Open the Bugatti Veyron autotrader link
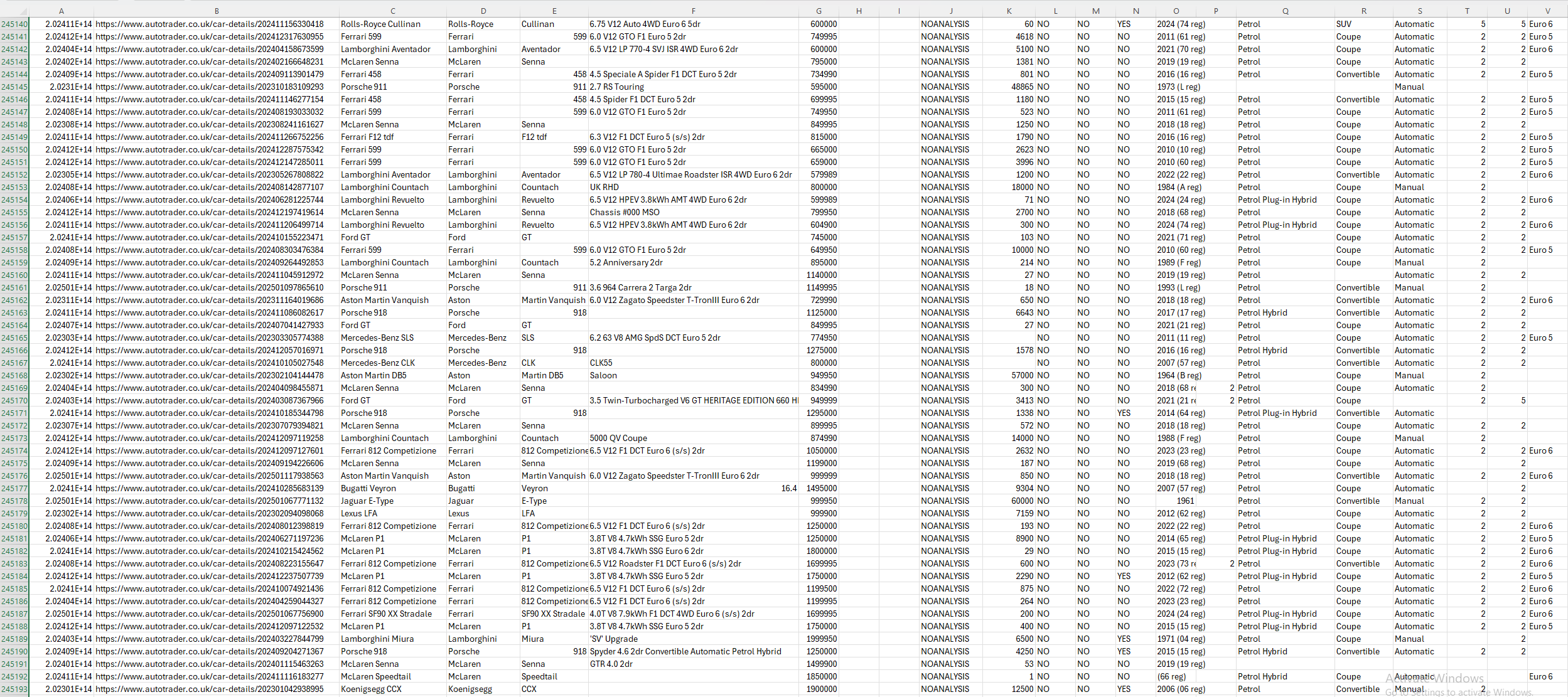The image size is (1568, 697). click(210, 488)
